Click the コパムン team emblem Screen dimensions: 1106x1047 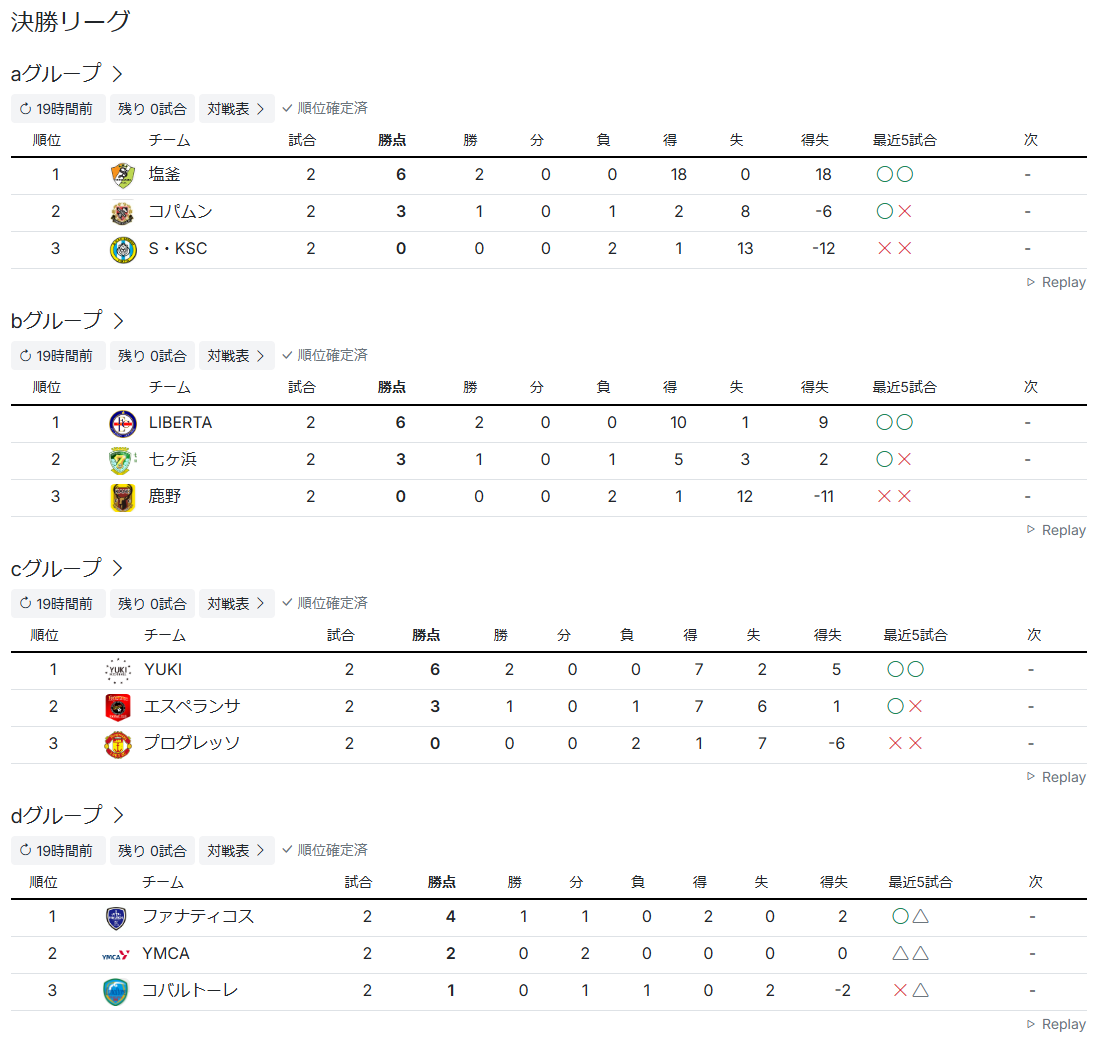click(x=122, y=212)
